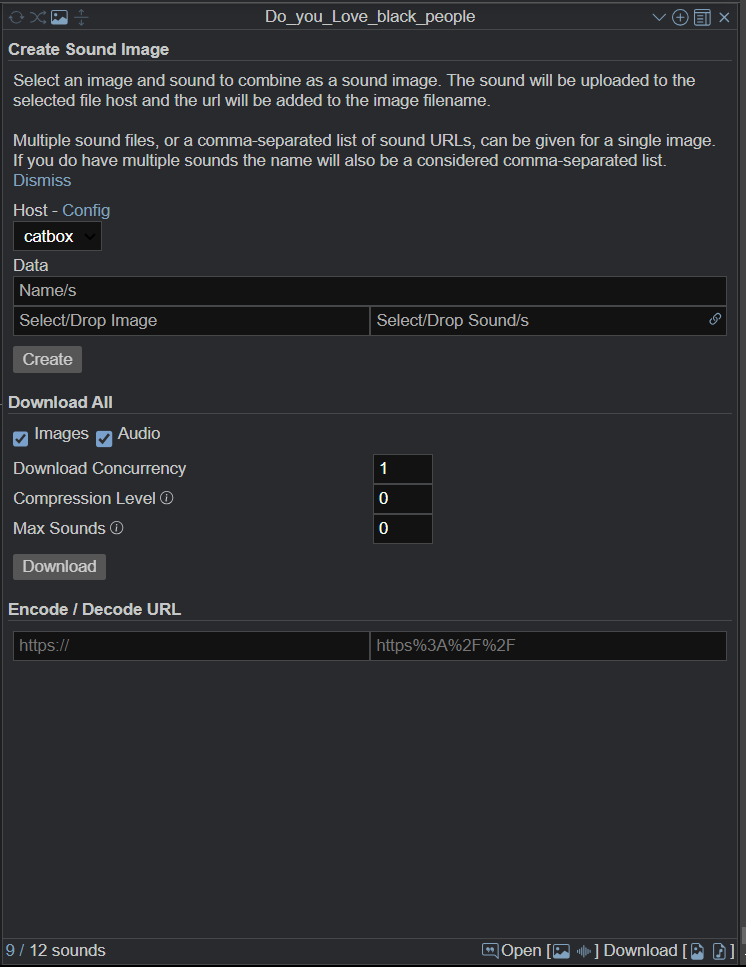Dismiss the sound image help text

point(42,180)
